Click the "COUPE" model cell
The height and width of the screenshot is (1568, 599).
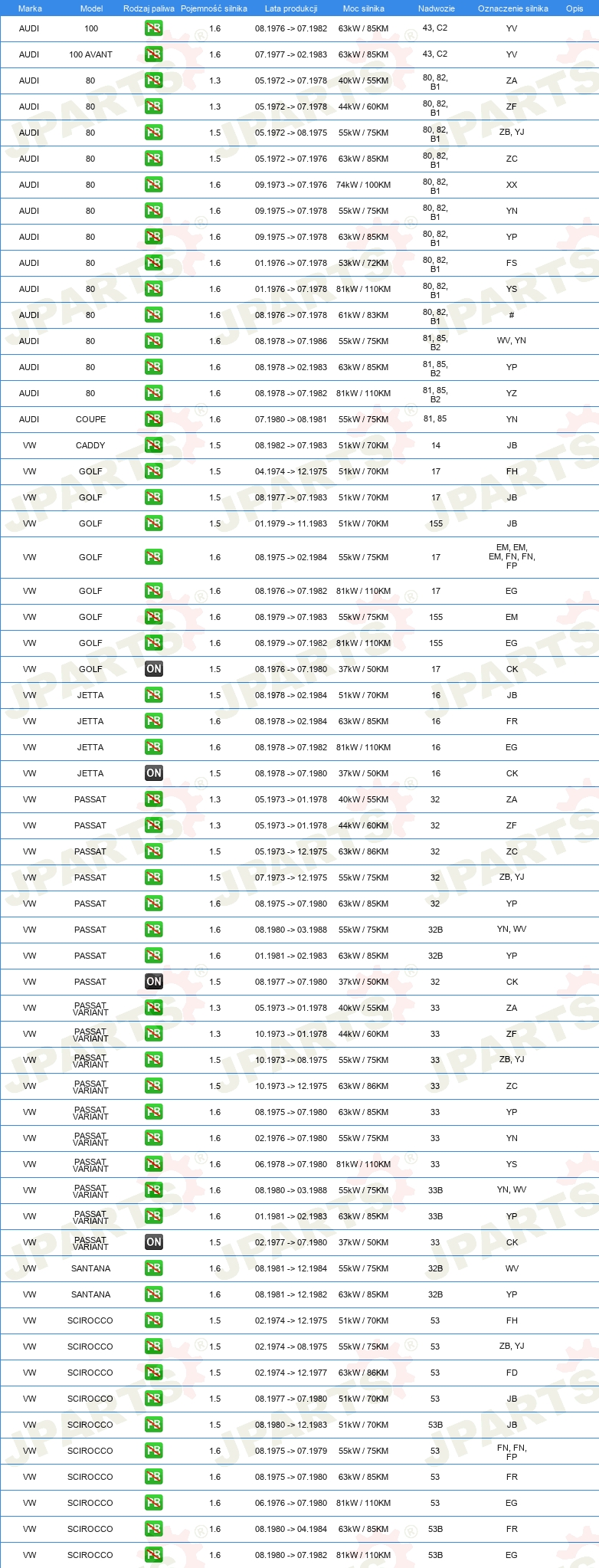click(91, 419)
